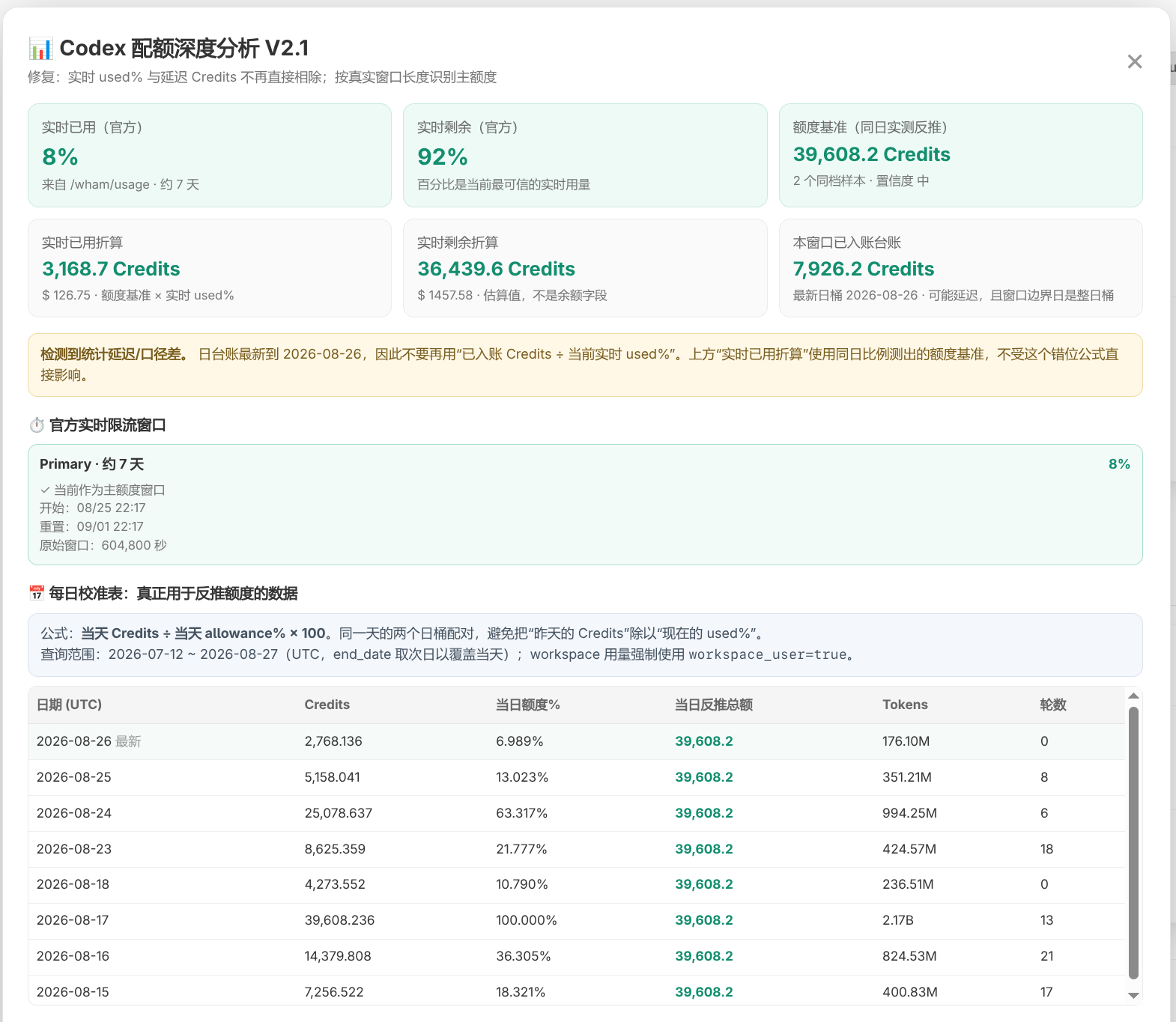
Task: Click the date cell 2026-08-23
Action: tap(74, 849)
